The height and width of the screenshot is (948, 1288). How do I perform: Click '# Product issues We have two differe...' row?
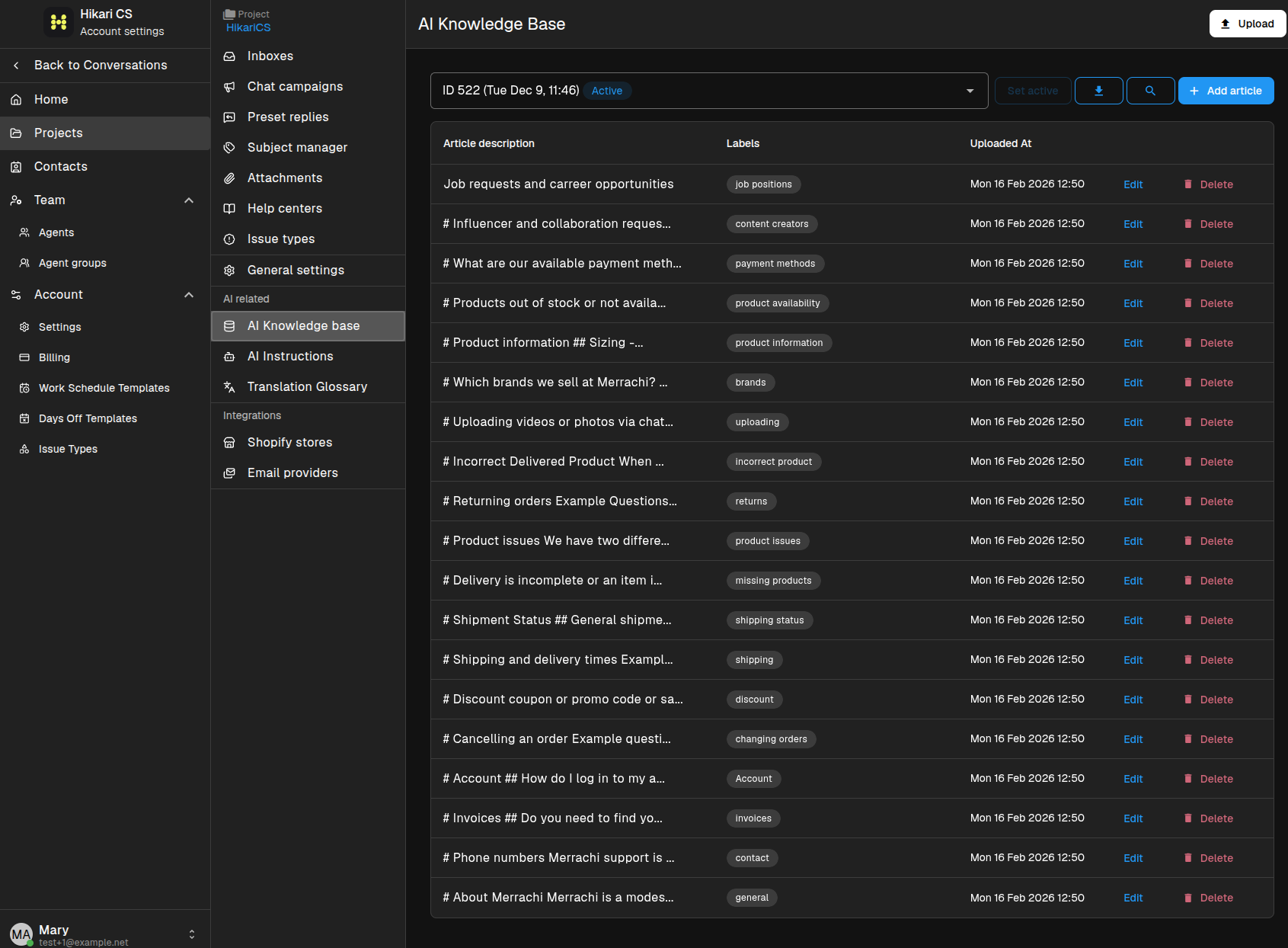852,541
